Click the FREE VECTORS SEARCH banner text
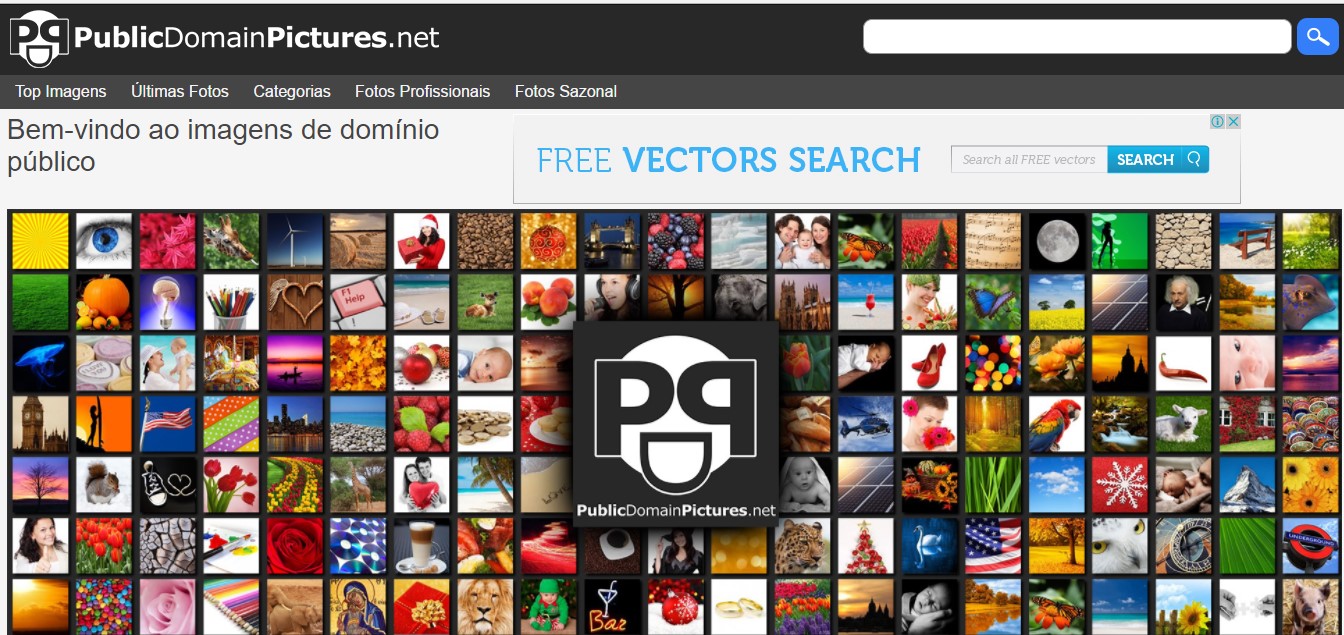The image size is (1344, 635). 728,160
